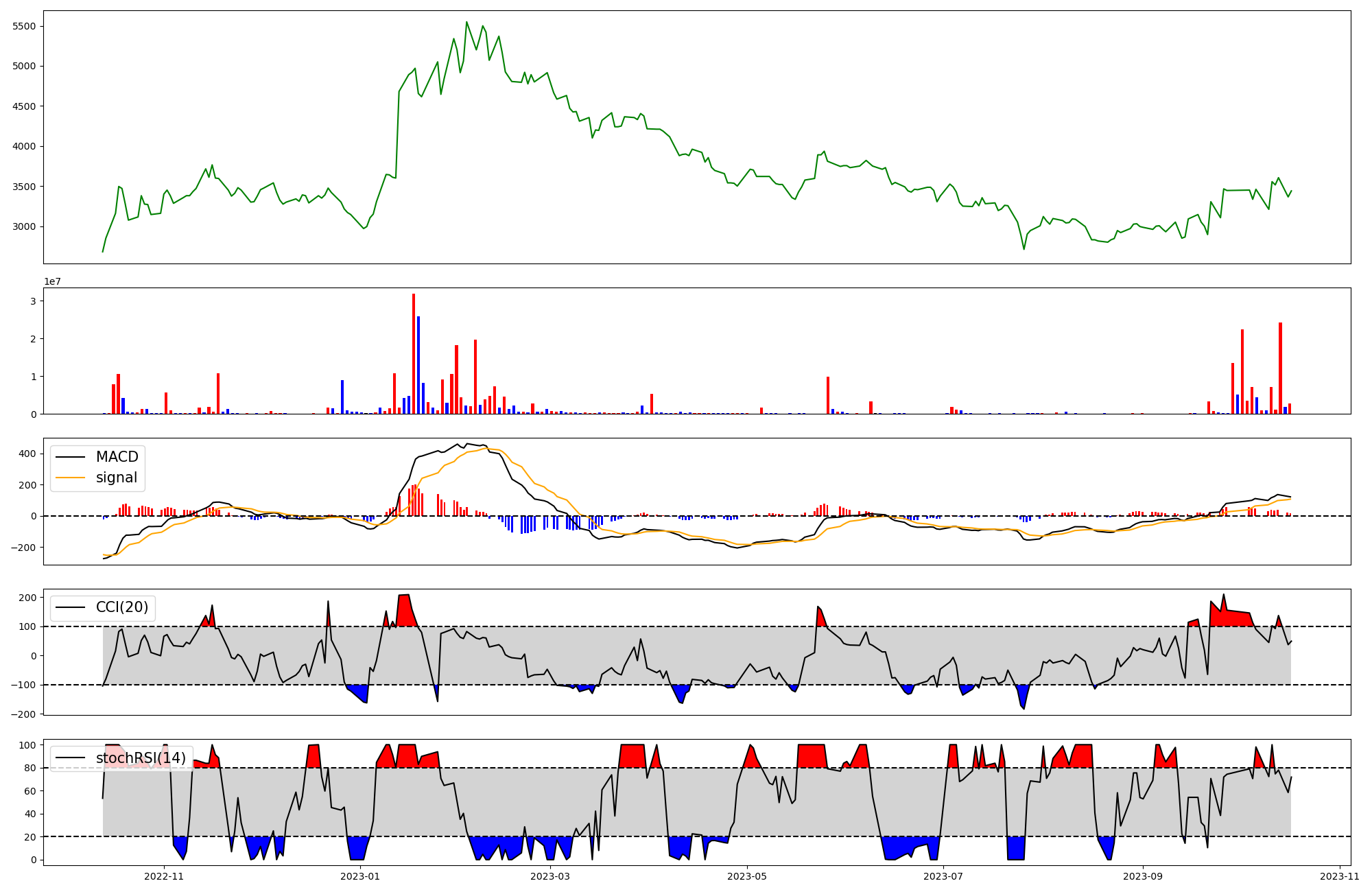1372x892 pixels.
Task: Click the highest peak of green price line
Action: coord(466,22)
